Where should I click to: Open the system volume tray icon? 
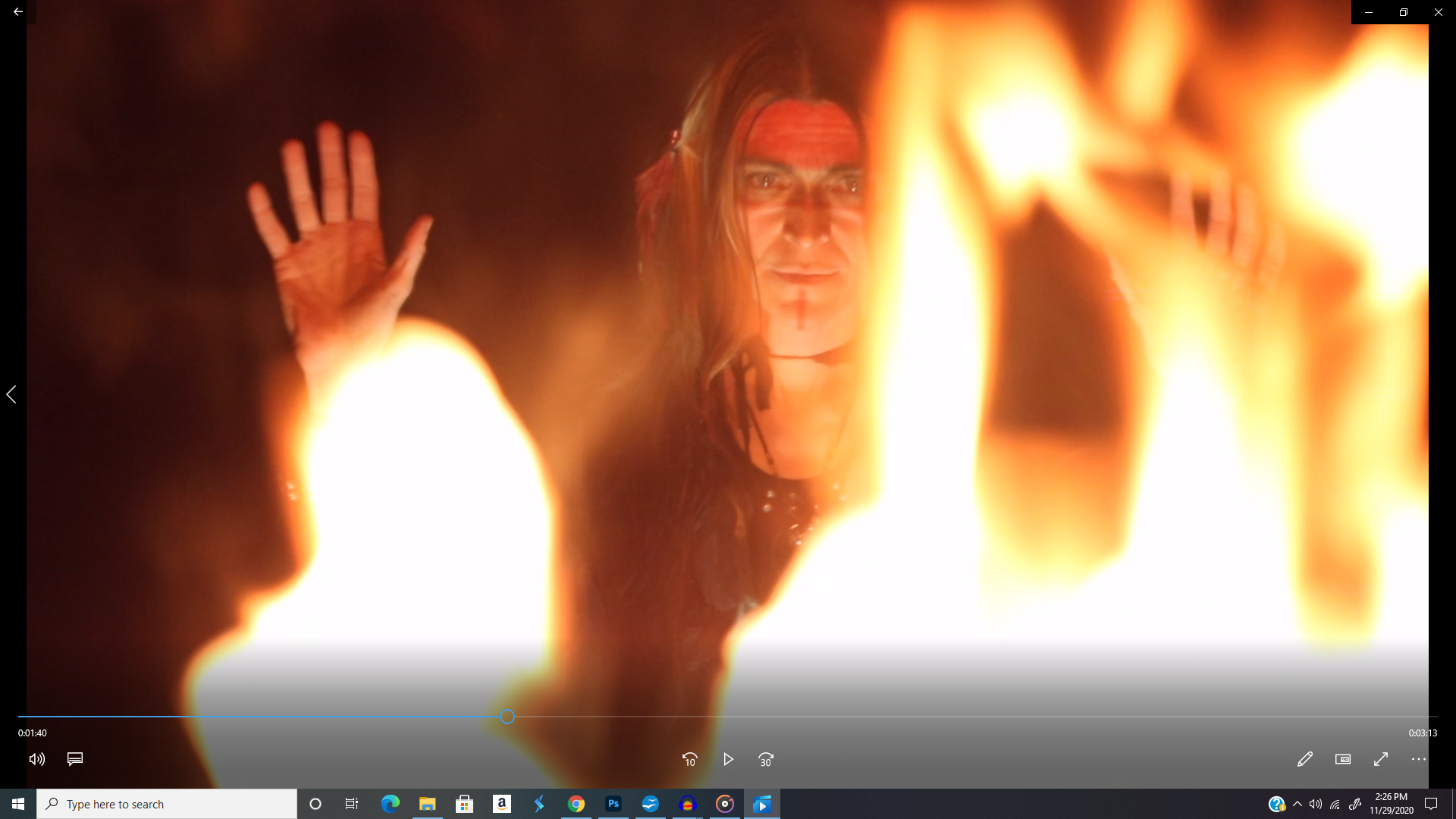(1316, 804)
